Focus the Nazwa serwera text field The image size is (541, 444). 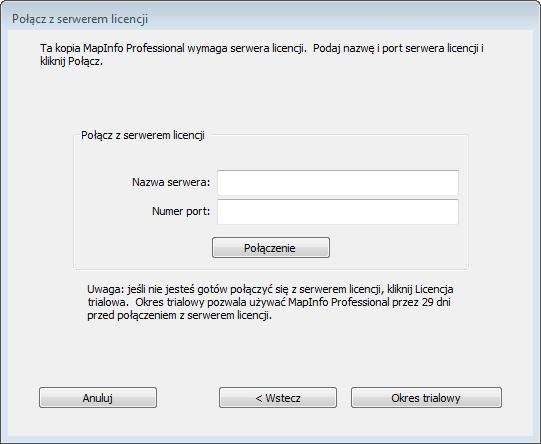tap(338, 182)
